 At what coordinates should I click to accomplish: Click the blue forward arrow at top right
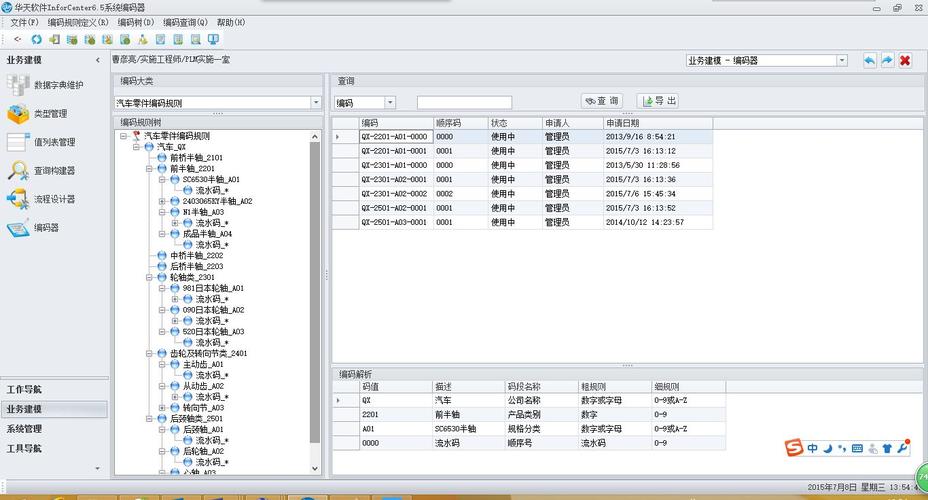(887, 60)
